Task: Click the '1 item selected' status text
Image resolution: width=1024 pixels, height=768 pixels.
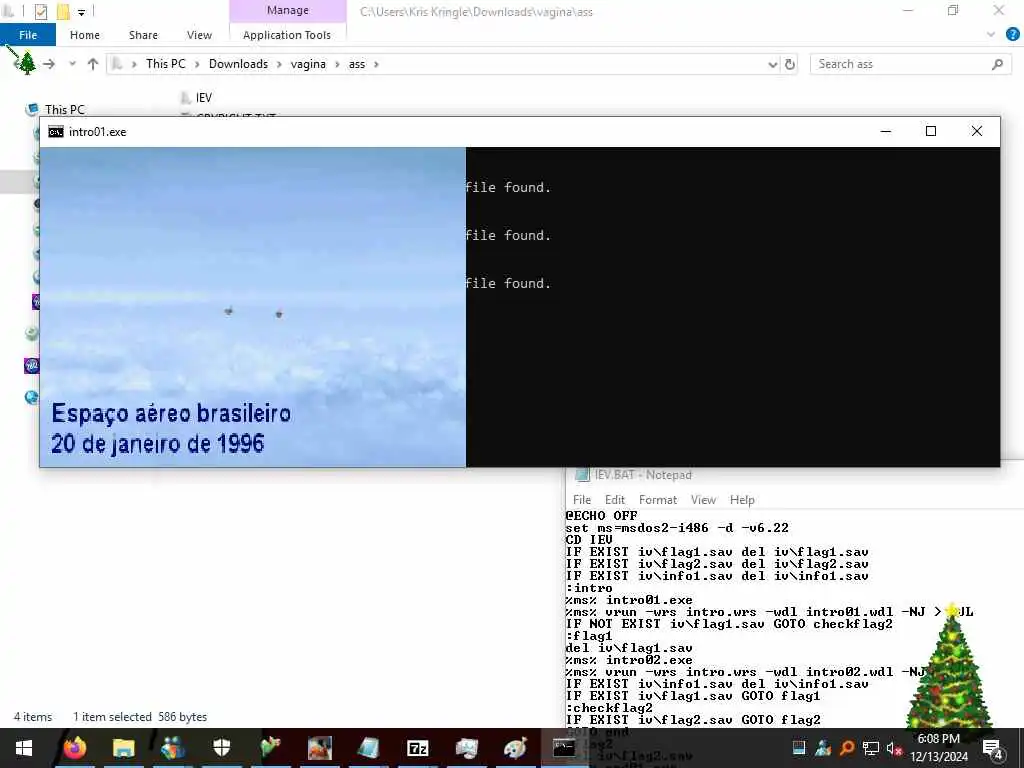Action: coord(112,717)
